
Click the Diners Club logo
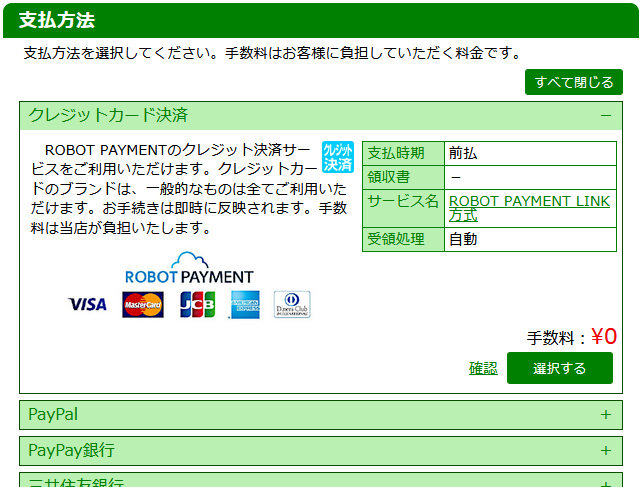[292, 304]
